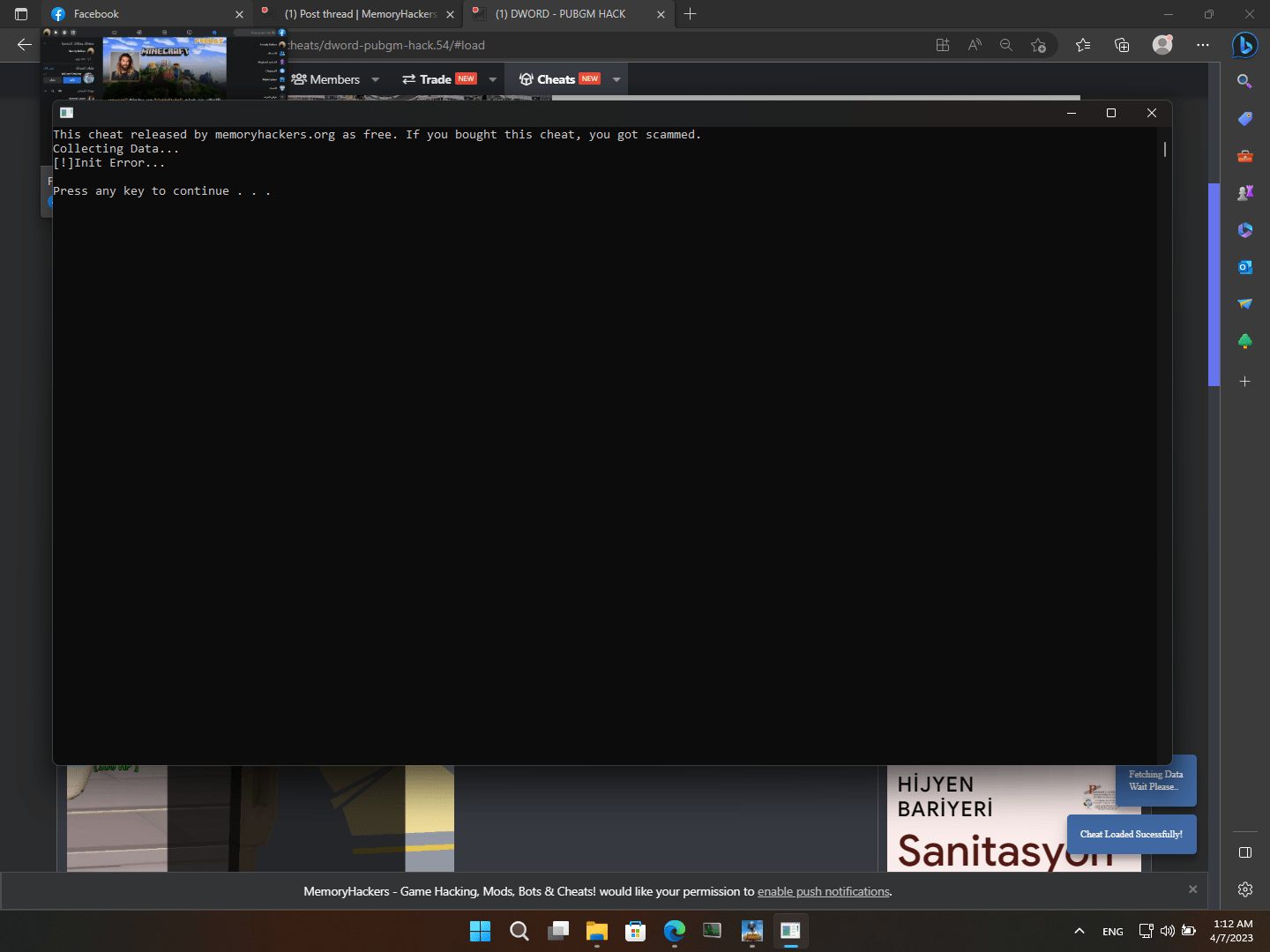Viewport: 1270px width, 952px height.
Task: Add a new app to the Edge sidebar
Action: tap(1244, 381)
